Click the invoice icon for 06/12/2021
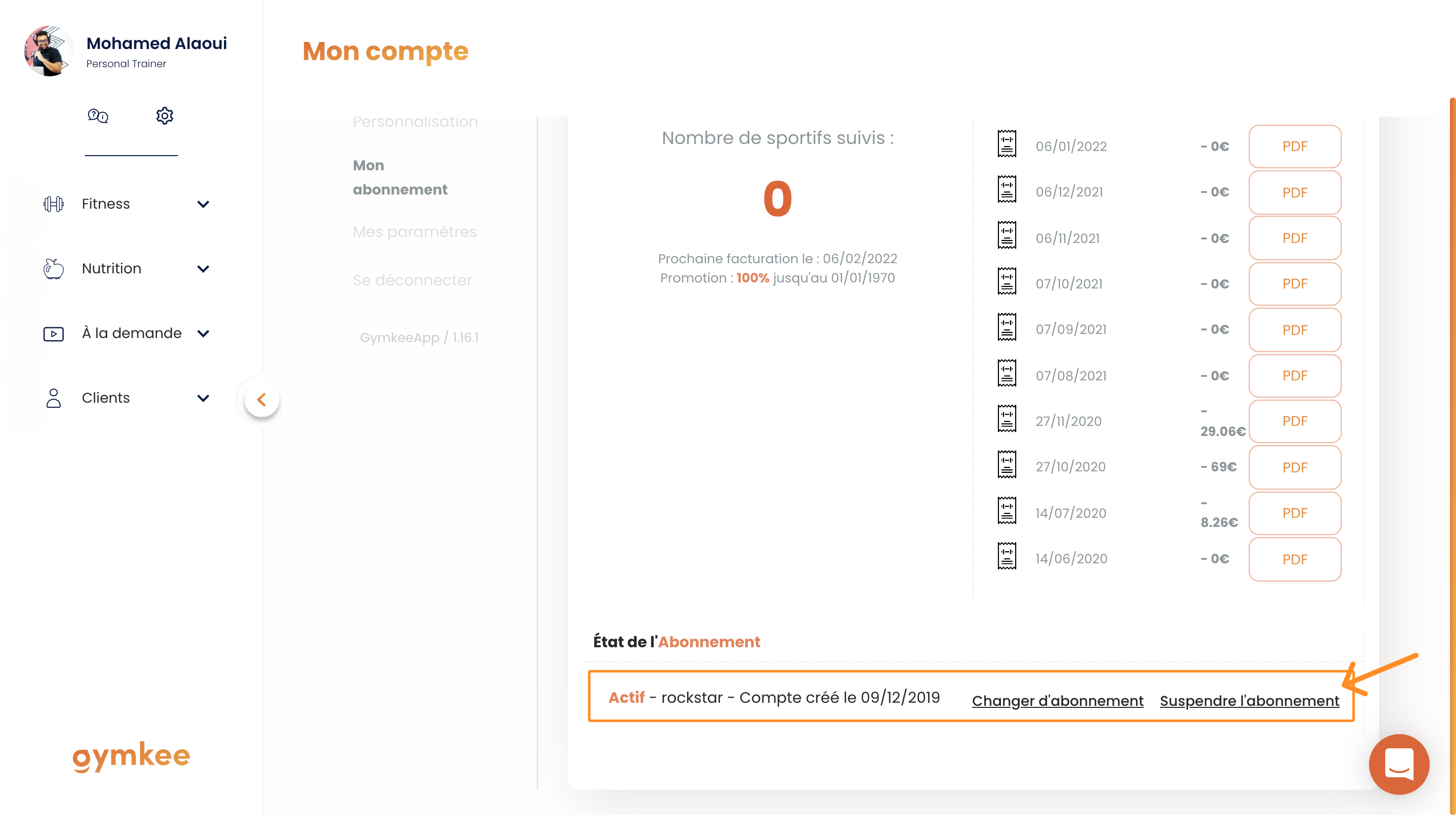1456x815 pixels. pos(1007,189)
